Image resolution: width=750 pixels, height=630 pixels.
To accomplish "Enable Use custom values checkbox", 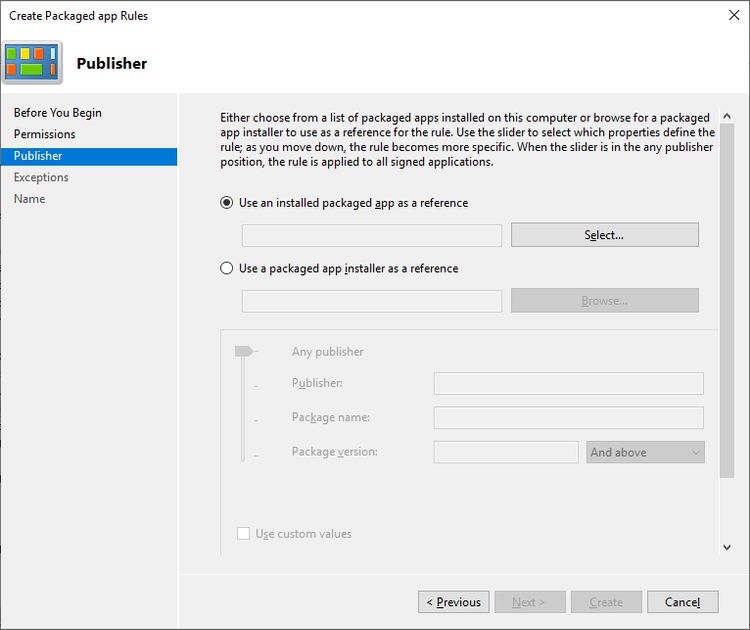I will click(x=243, y=533).
